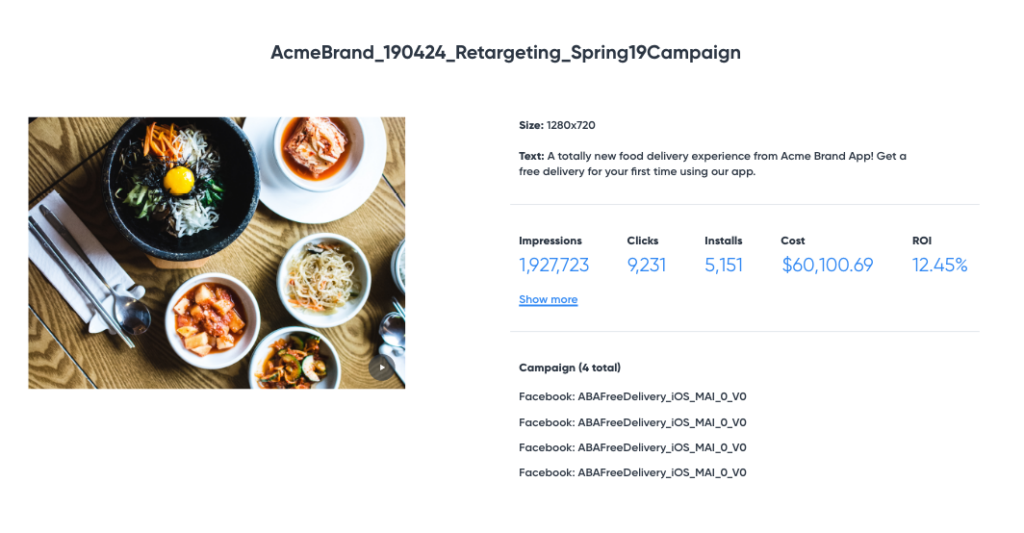Open the Korean food creative thumbnail
1024x533 pixels.
coord(216,252)
